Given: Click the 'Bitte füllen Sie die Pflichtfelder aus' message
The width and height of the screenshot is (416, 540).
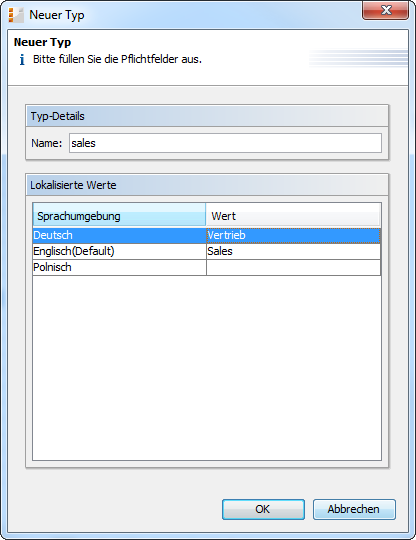Looking at the screenshot, I should (x=117, y=59).
